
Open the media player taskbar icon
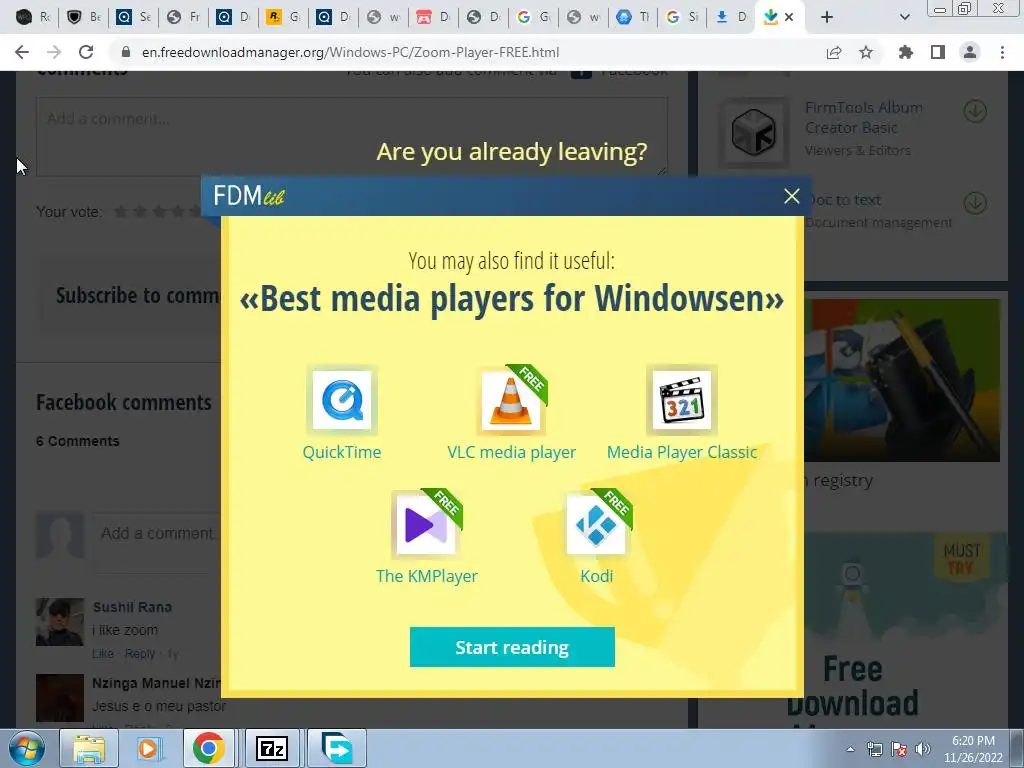coord(148,748)
